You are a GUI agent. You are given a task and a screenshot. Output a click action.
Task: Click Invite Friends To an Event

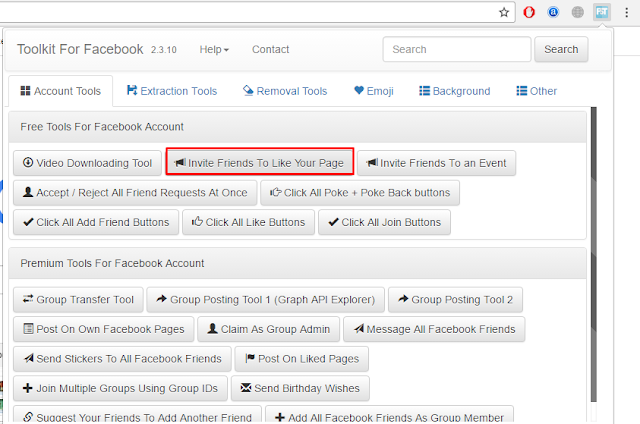(x=436, y=163)
